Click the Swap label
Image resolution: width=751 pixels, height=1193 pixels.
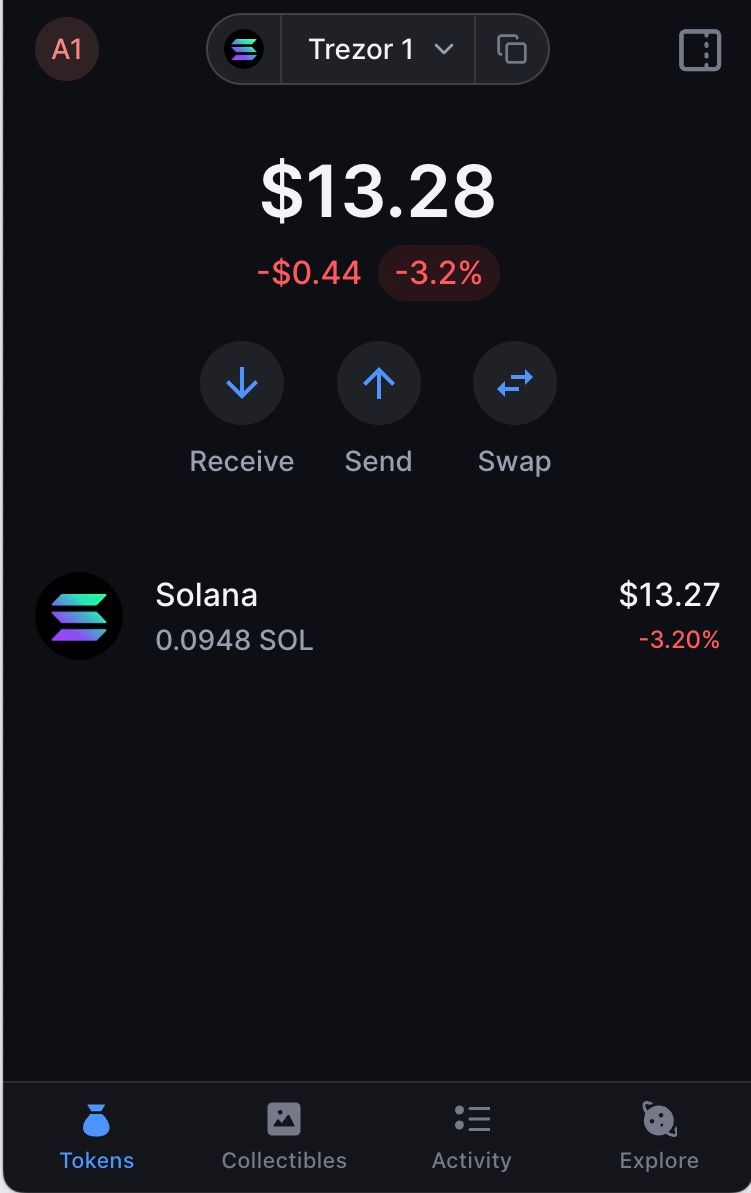coord(514,462)
